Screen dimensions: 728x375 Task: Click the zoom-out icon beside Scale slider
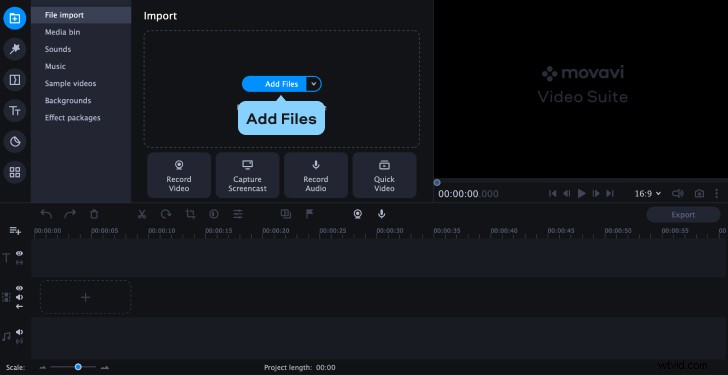click(43, 368)
